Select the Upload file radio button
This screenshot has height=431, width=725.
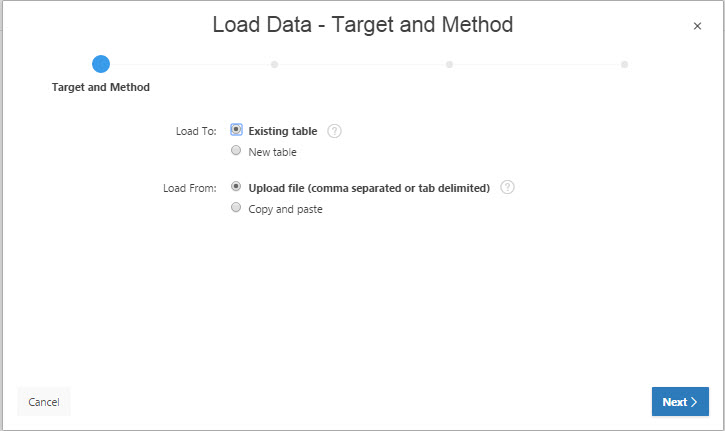pyautogui.click(x=236, y=186)
